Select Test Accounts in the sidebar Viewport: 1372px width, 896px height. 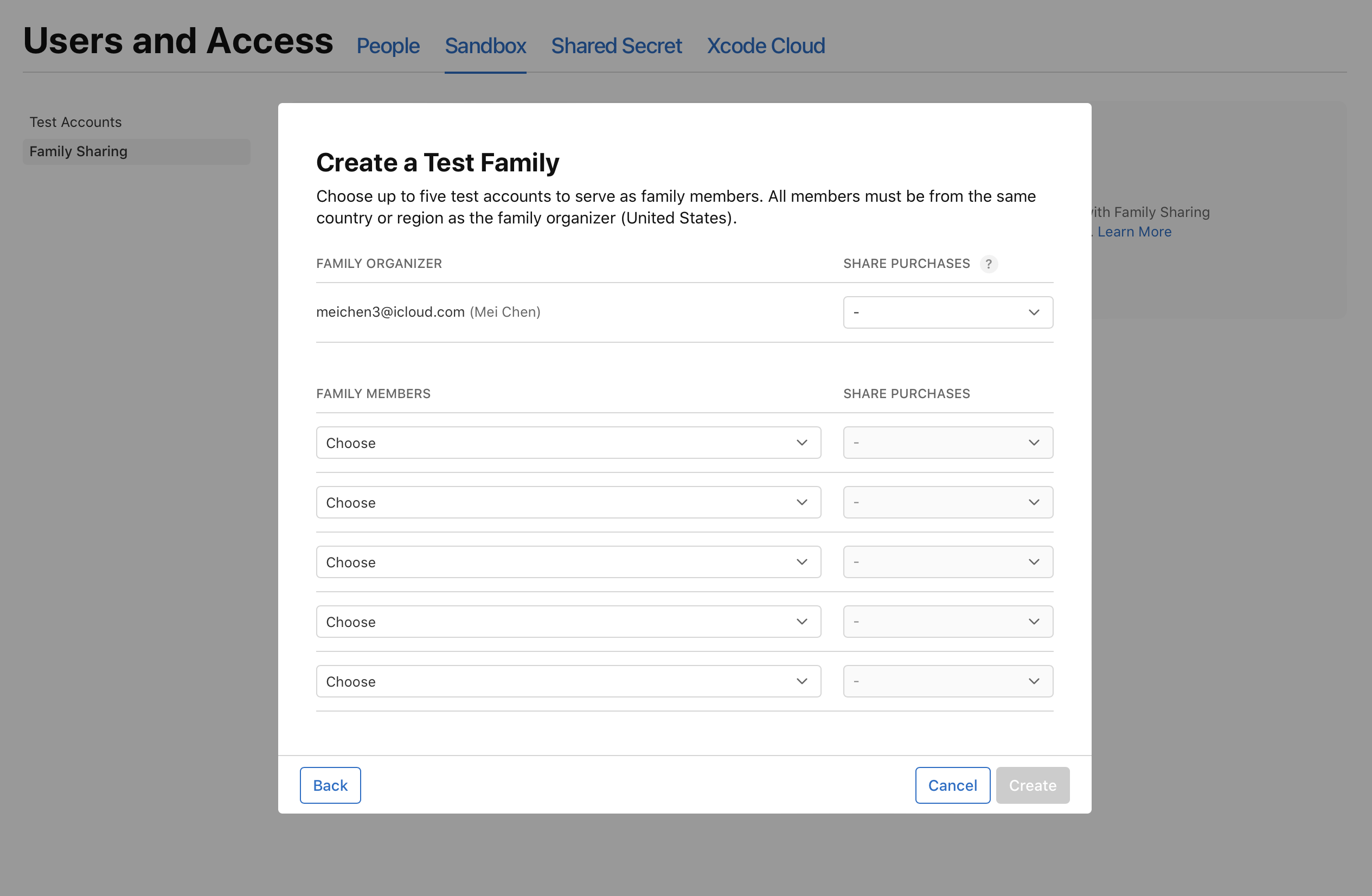click(x=75, y=121)
